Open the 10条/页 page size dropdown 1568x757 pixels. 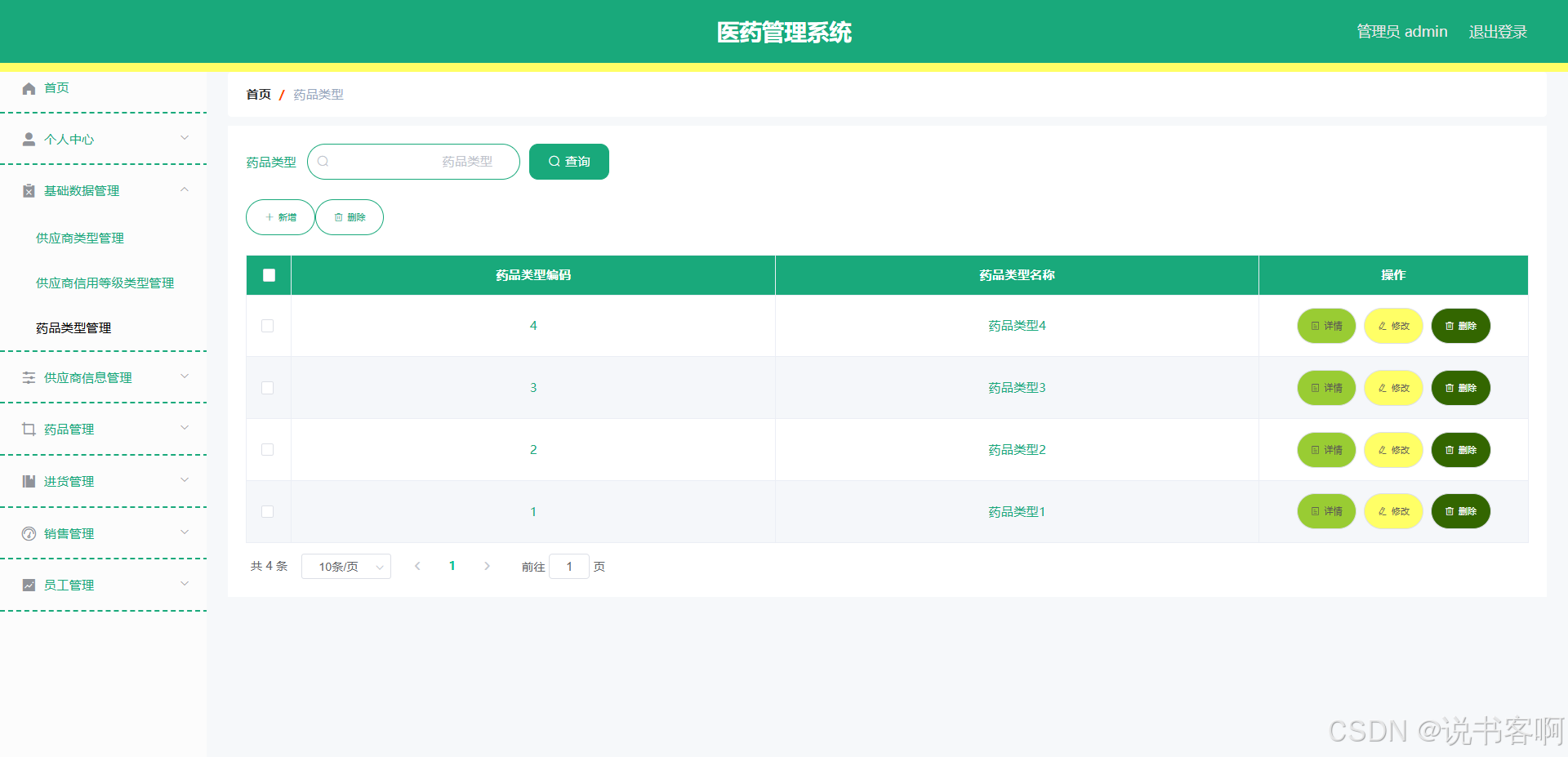[346, 566]
